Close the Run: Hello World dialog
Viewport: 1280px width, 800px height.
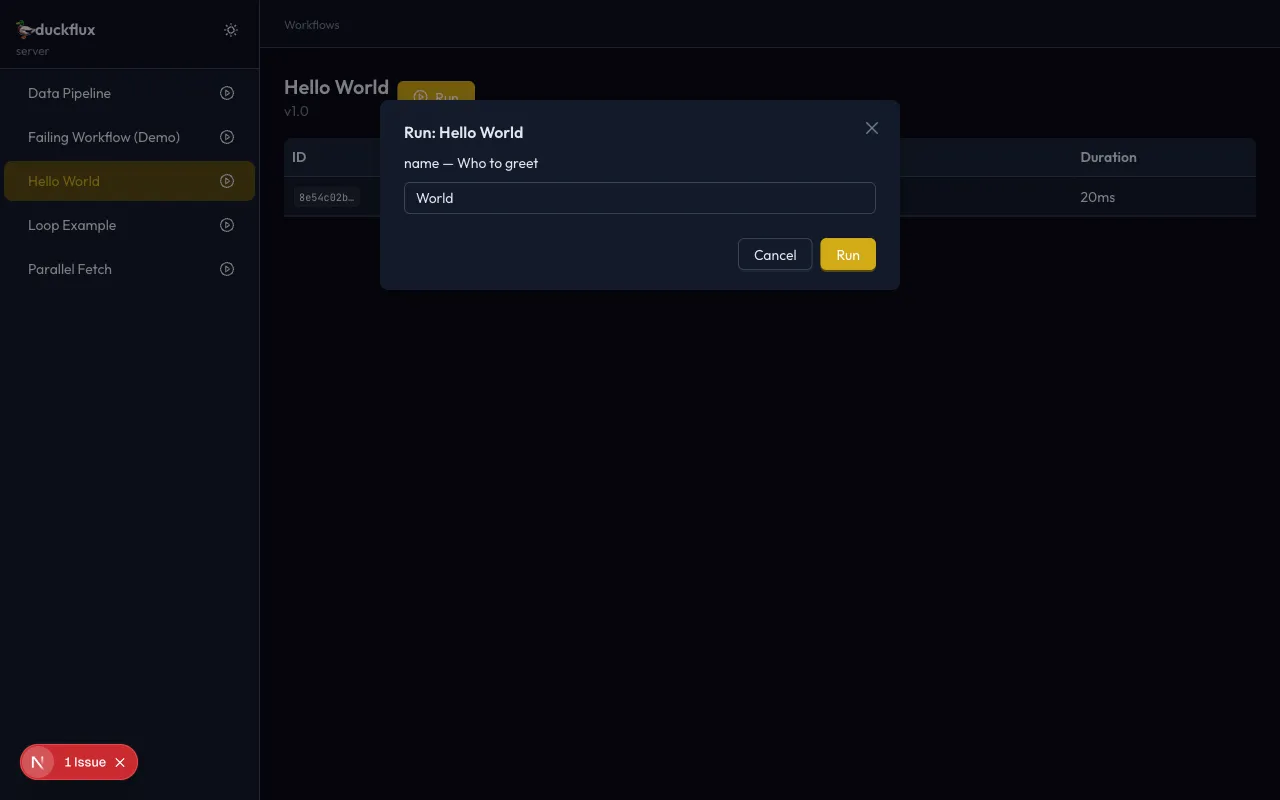coord(872,128)
